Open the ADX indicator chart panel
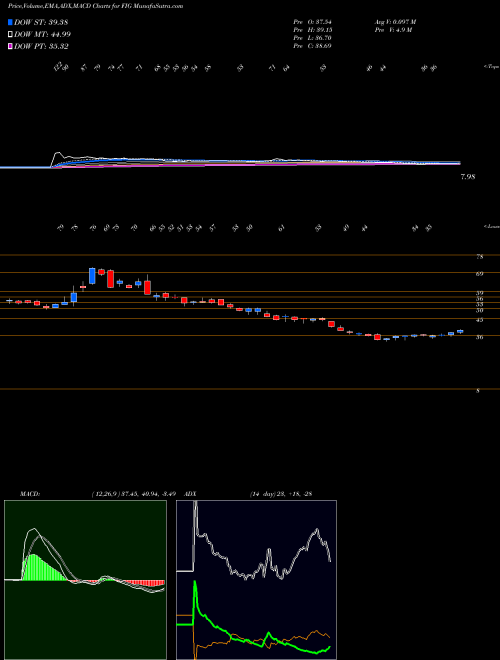 point(256,580)
